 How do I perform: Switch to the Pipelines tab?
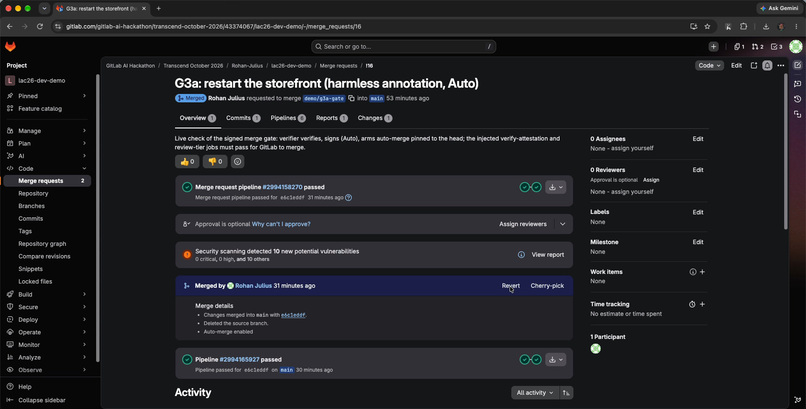tap(288, 118)
